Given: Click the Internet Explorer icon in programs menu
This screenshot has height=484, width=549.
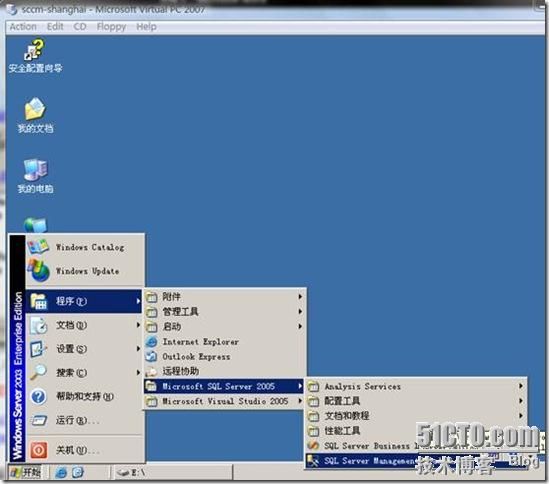Looking at the screenshot, I should point(151,341).
